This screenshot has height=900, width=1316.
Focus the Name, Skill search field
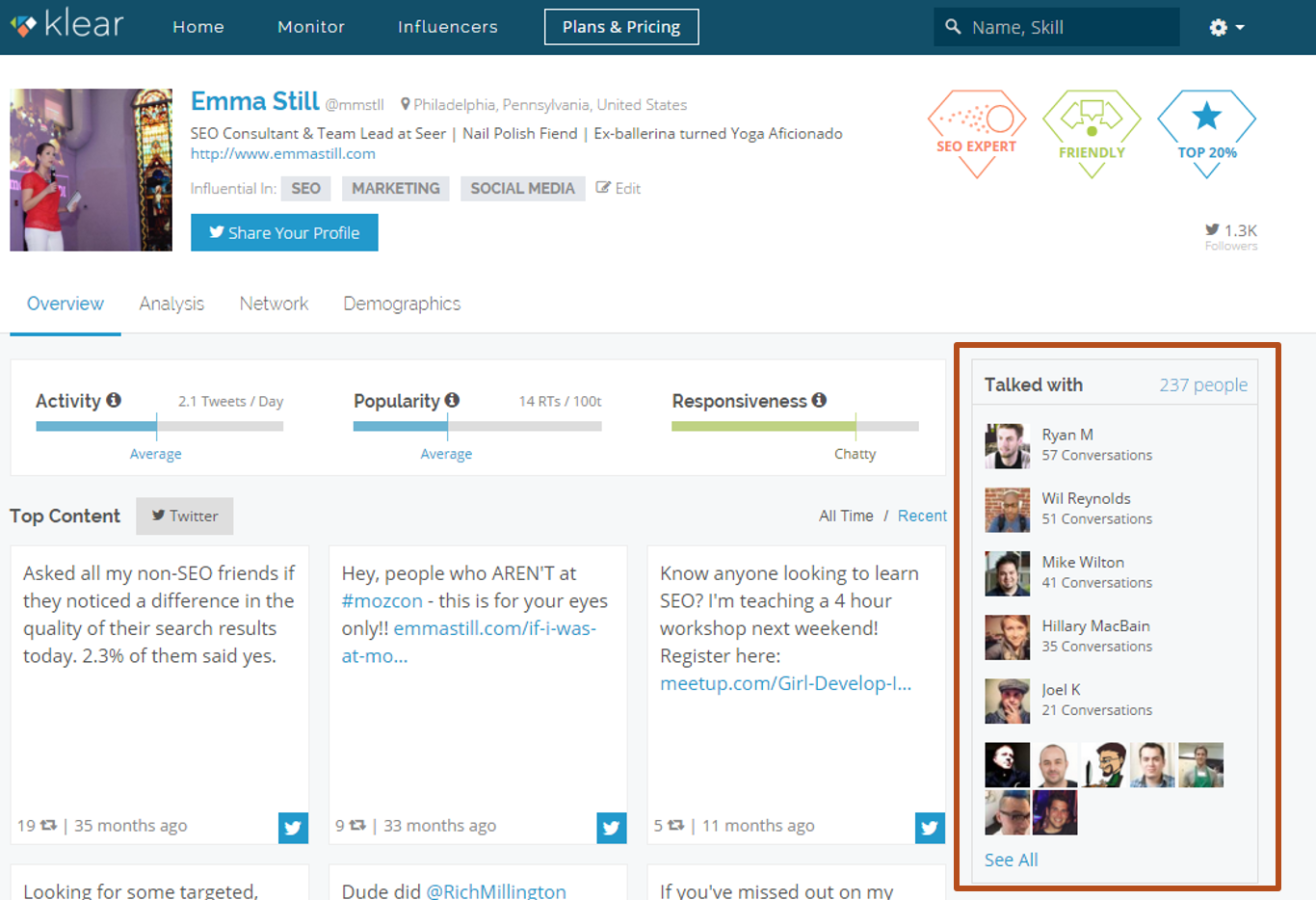1066,27
